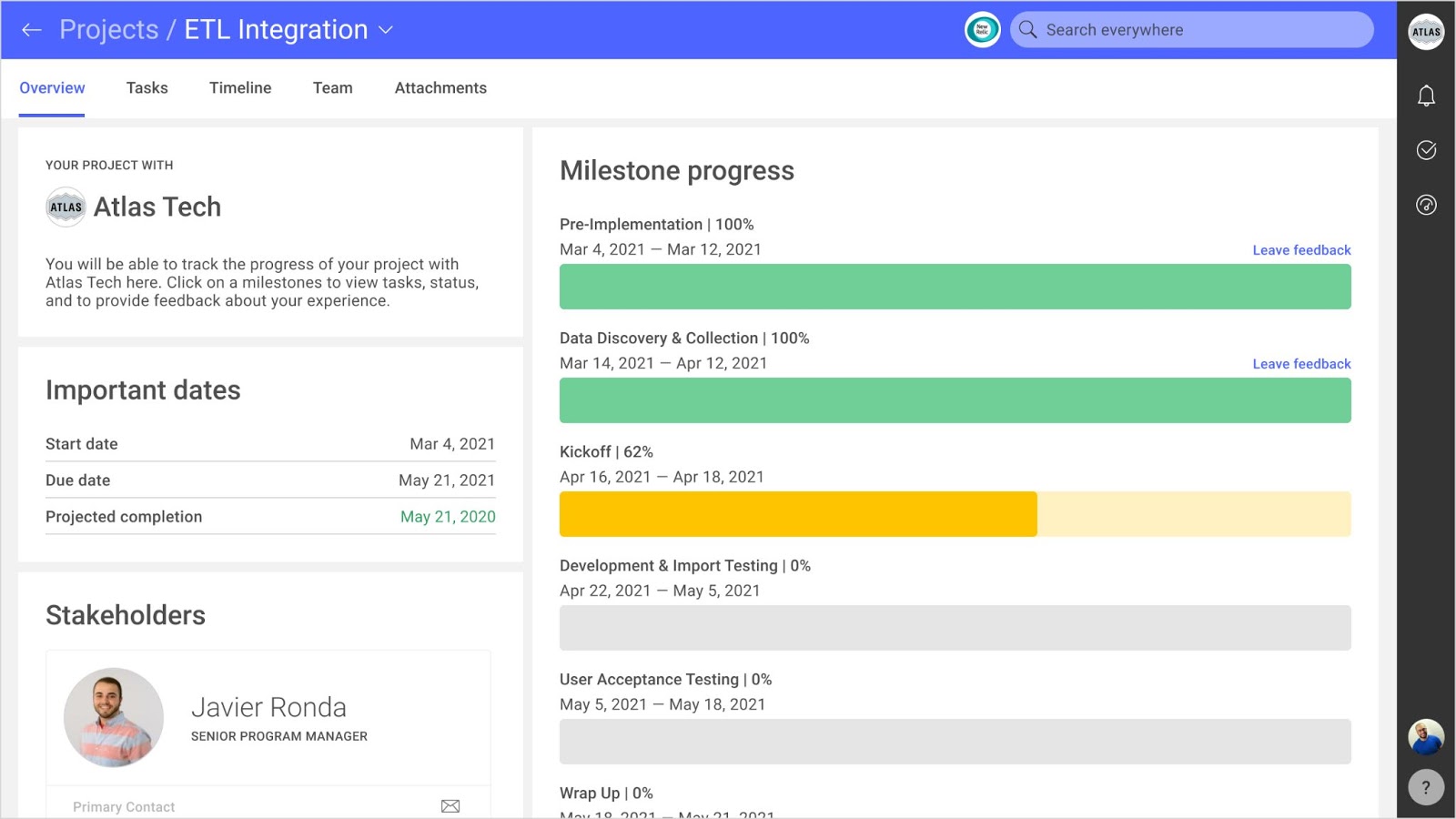Open the user profile avatar in sidebar

pyautogui.click(x=1426, y=737)
